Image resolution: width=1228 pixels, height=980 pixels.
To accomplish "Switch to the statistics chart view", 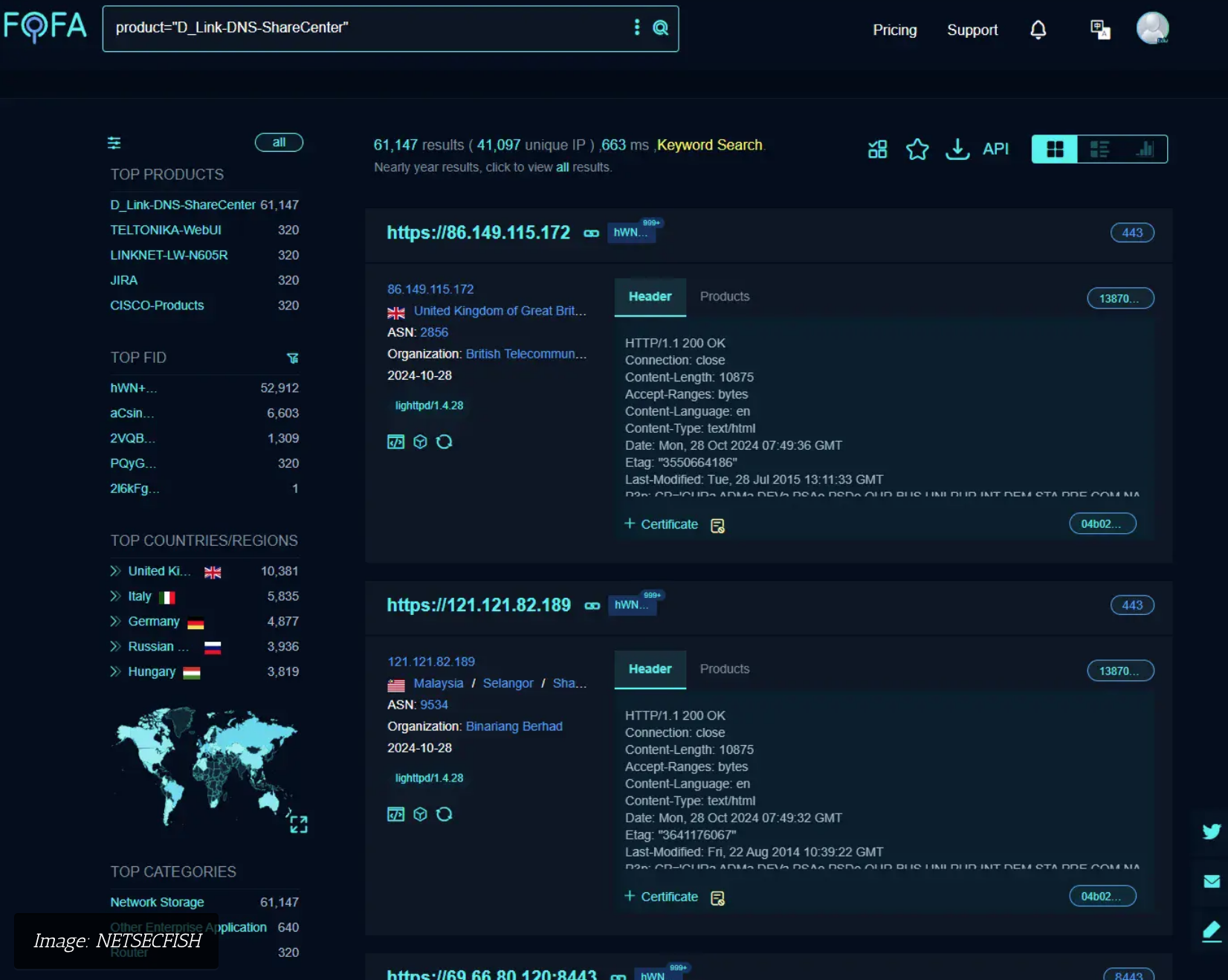I will coord(1145,149).
